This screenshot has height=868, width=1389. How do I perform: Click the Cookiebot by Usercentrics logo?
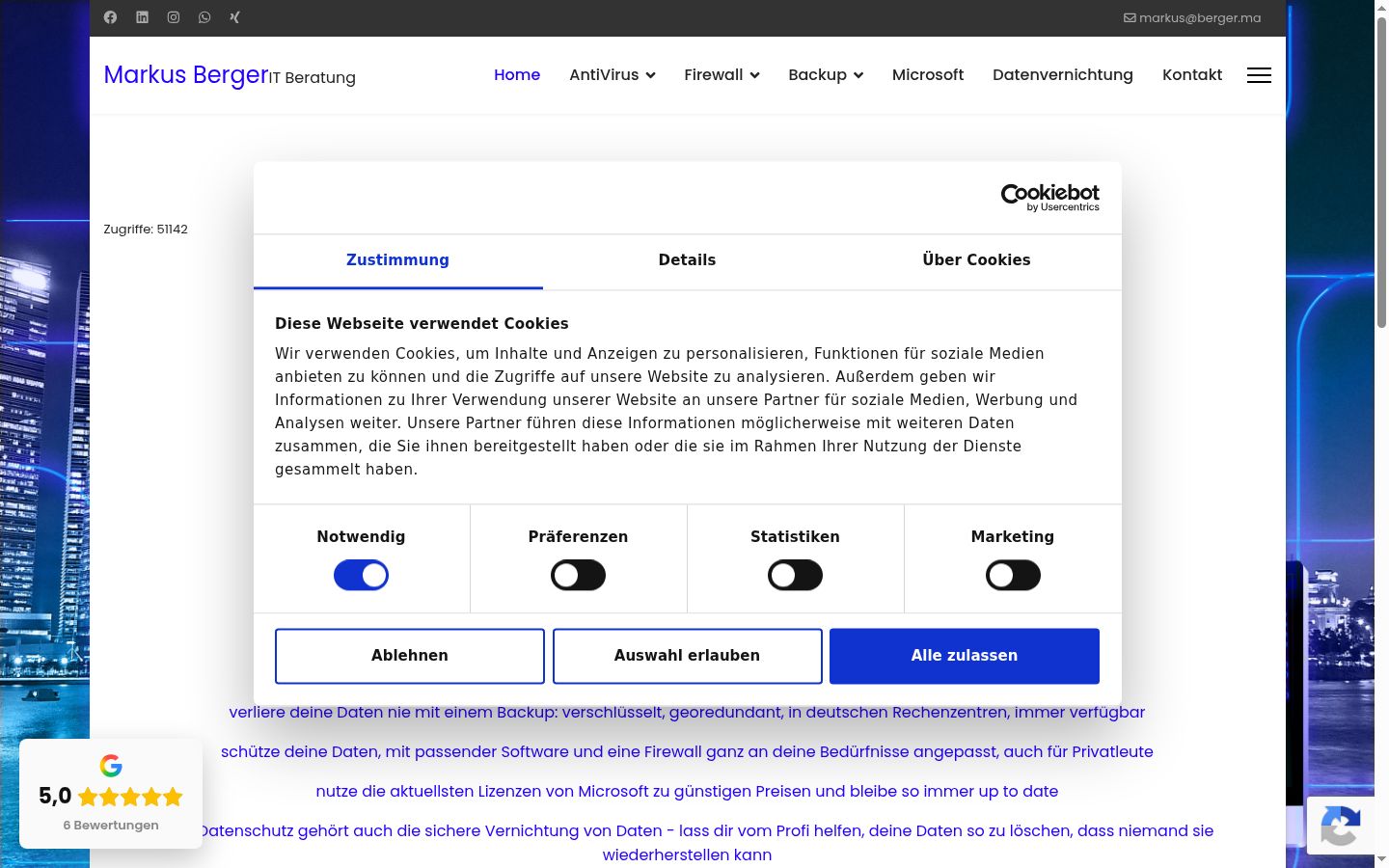[x=1049, y=197]
